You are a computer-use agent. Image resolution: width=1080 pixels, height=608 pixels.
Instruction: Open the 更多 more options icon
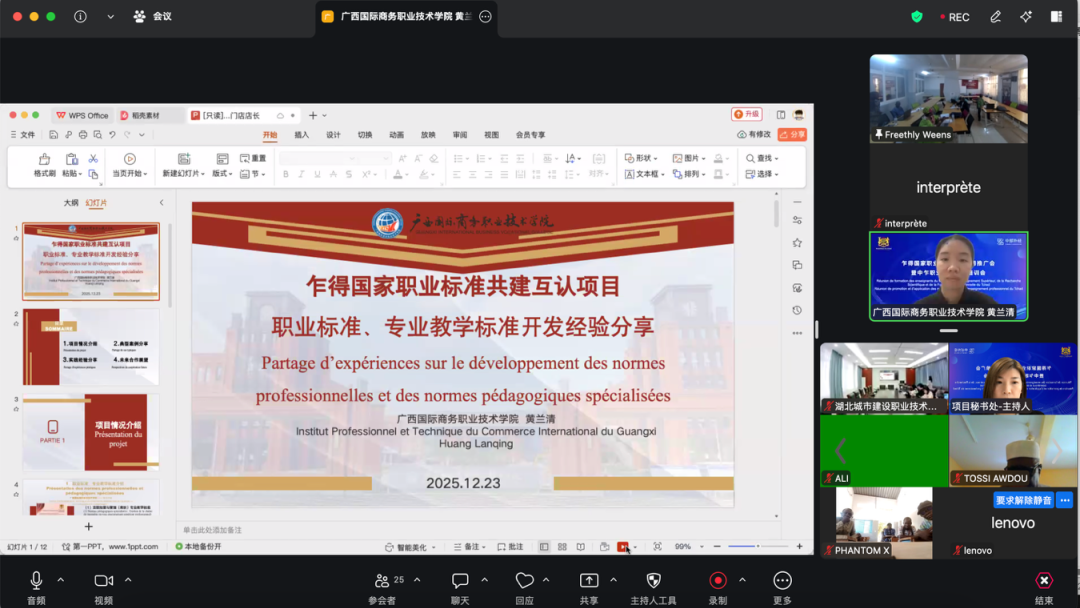[x=782, y=581]
